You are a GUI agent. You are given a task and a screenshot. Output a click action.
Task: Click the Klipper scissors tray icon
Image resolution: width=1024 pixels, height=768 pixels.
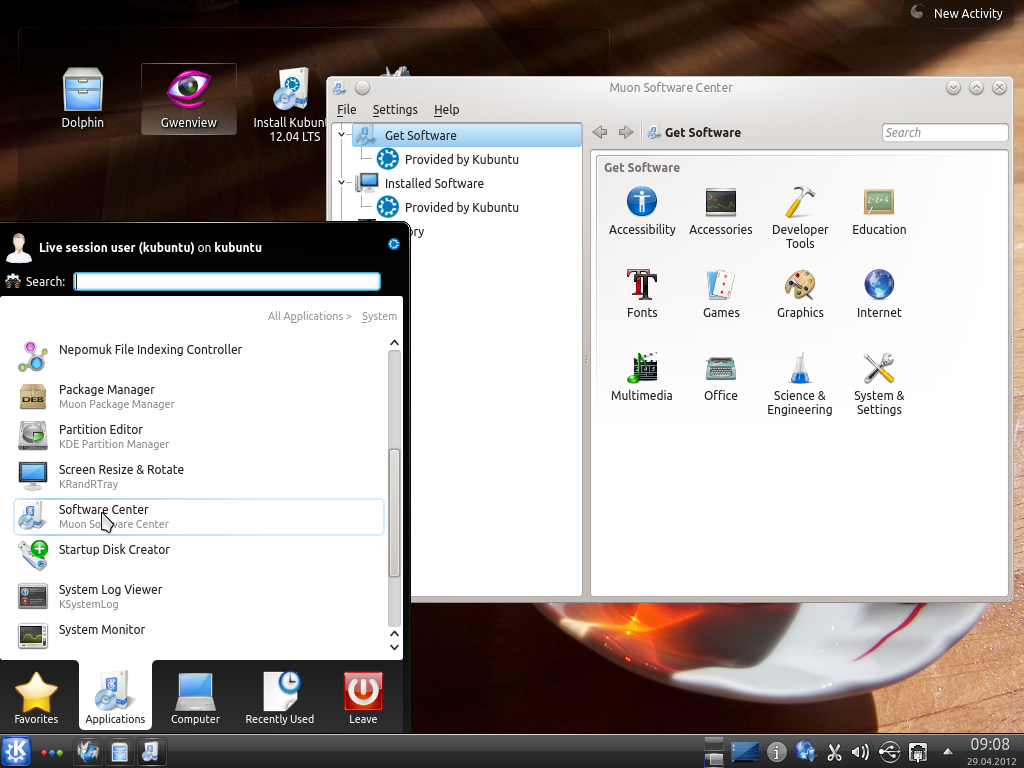(834, 752)
